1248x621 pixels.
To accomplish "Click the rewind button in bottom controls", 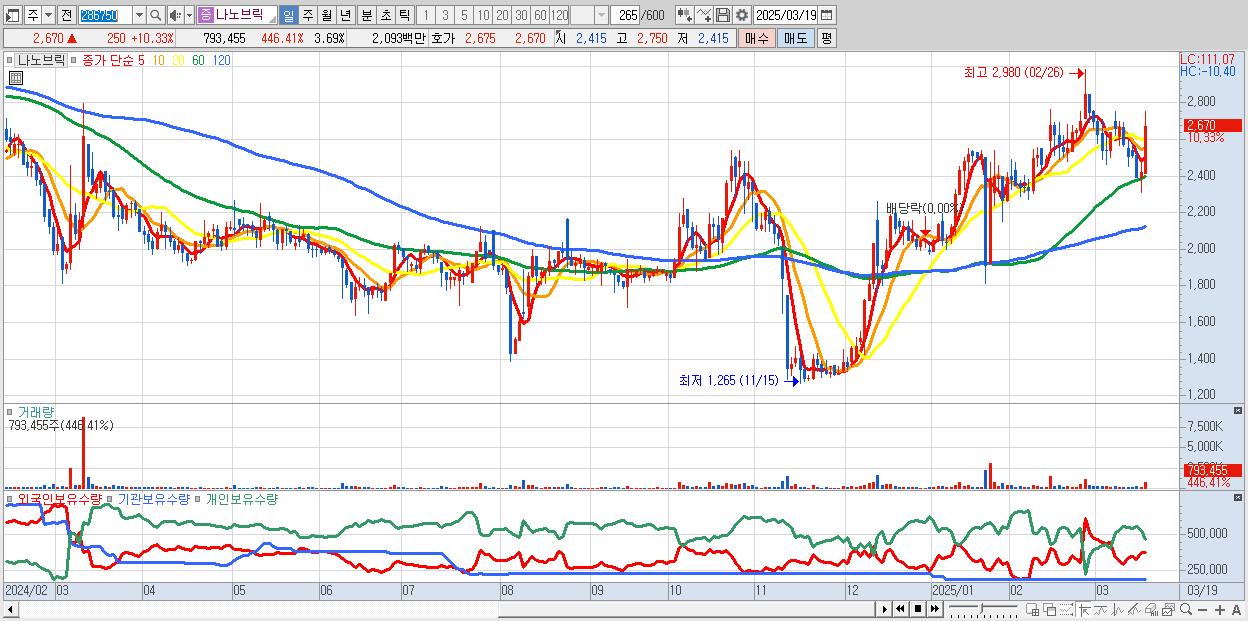I will click(900, 609).
